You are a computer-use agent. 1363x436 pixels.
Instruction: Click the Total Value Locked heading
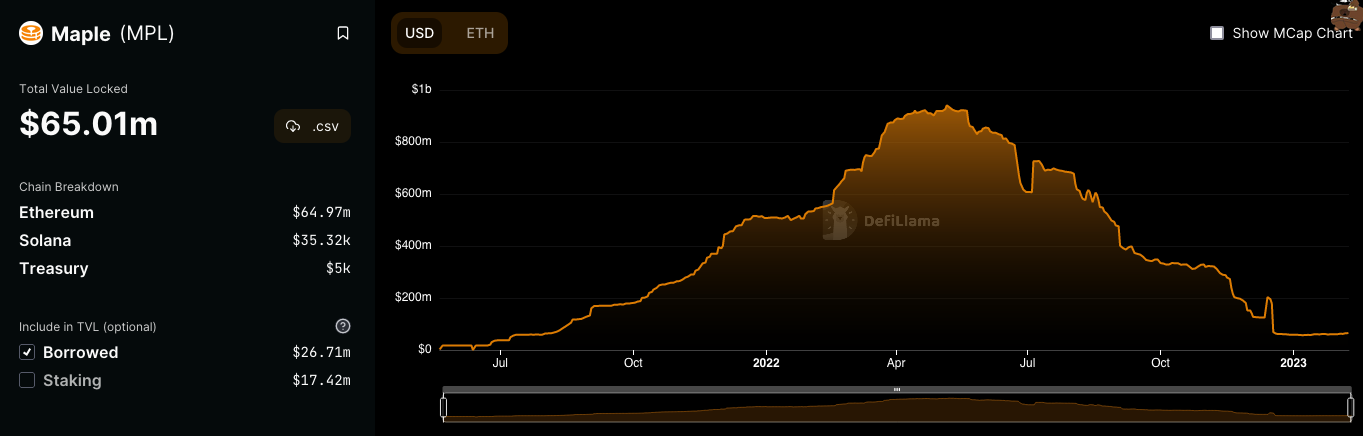73,88
